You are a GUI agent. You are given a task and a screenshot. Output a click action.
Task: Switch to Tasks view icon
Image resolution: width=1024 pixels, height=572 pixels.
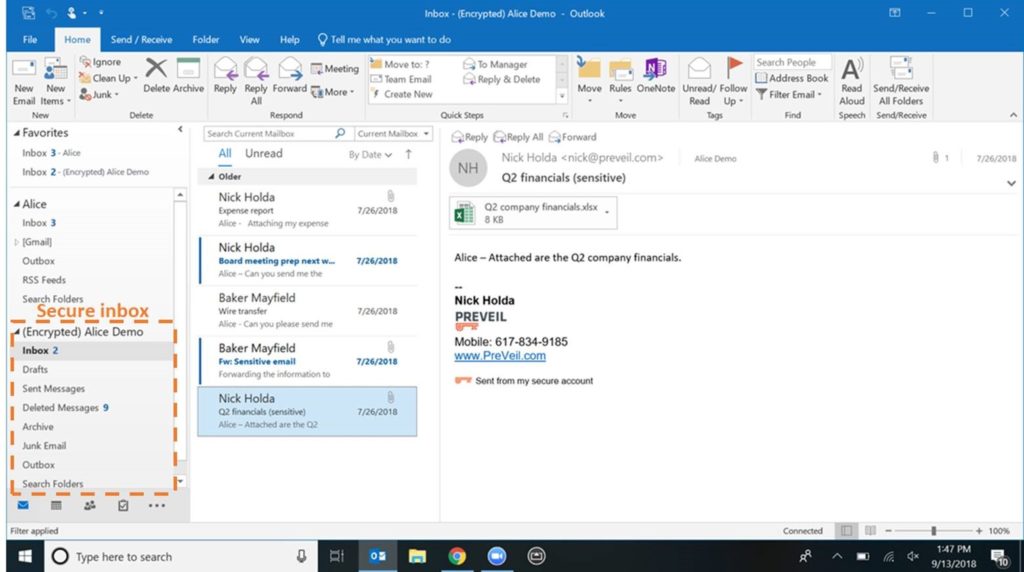(x=123, y=505)
